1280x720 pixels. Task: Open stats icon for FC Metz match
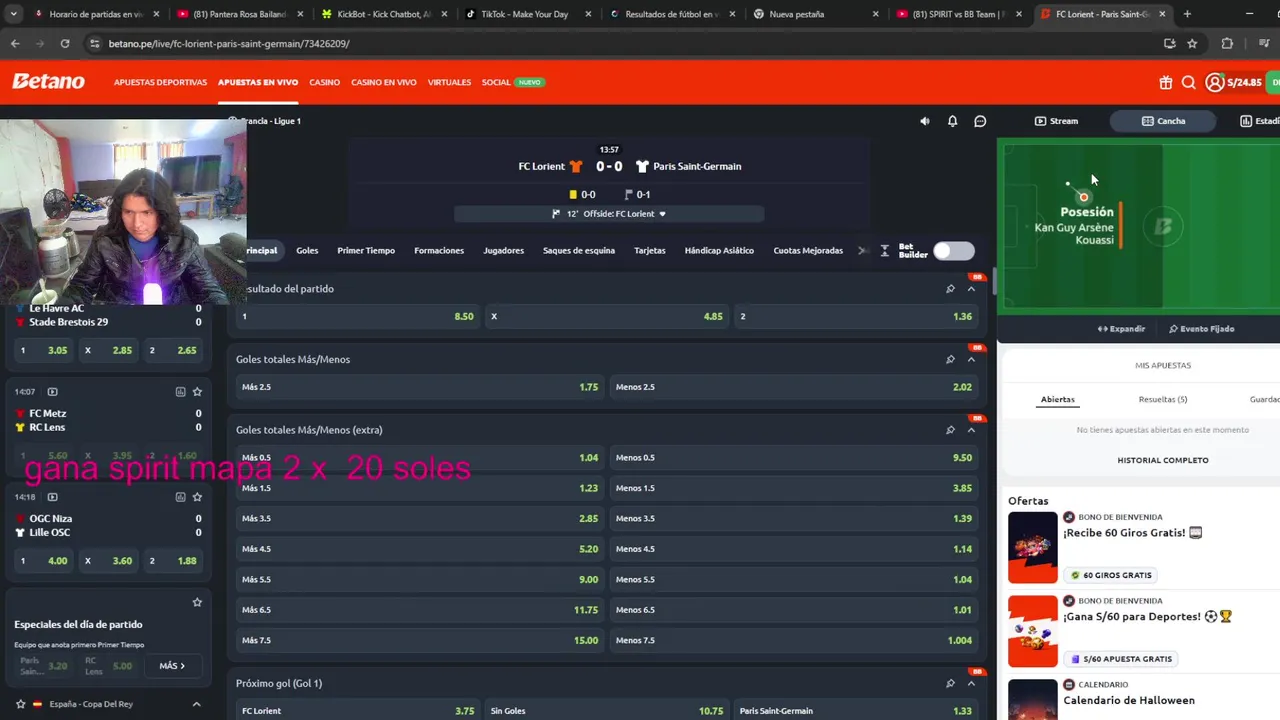[x=180, y=392]
